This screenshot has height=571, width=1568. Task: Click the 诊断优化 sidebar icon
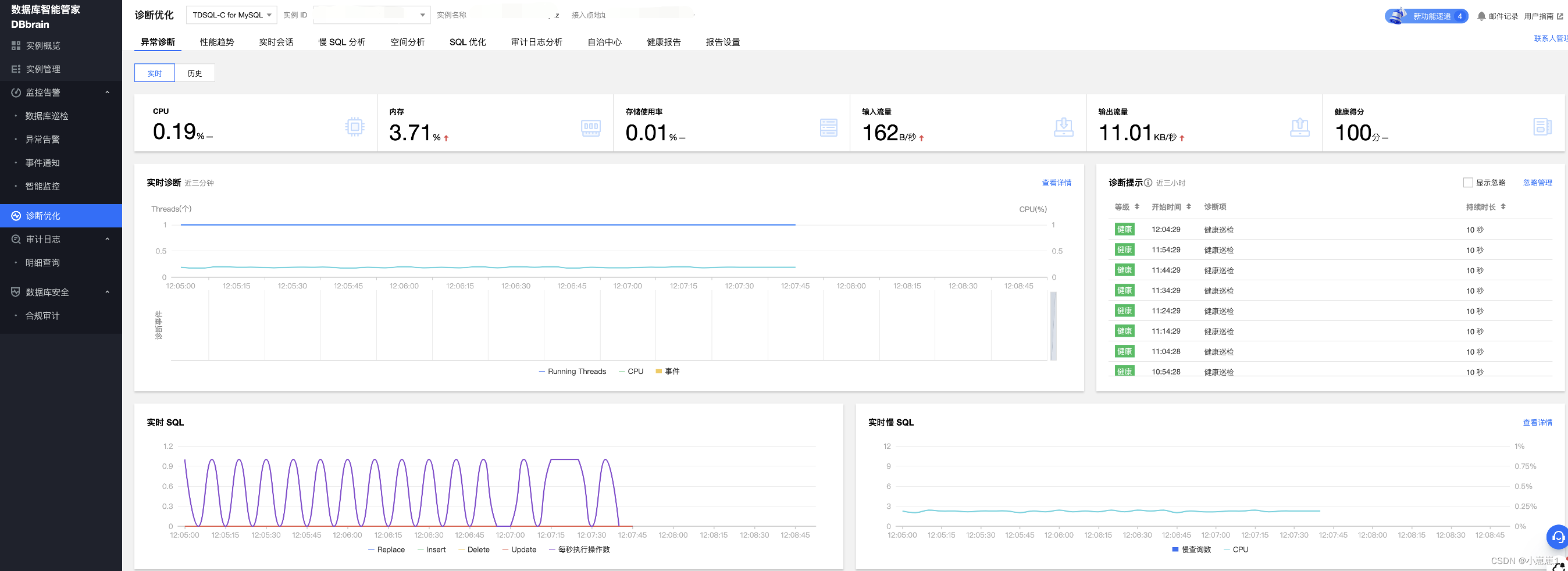tap(16, 216)
